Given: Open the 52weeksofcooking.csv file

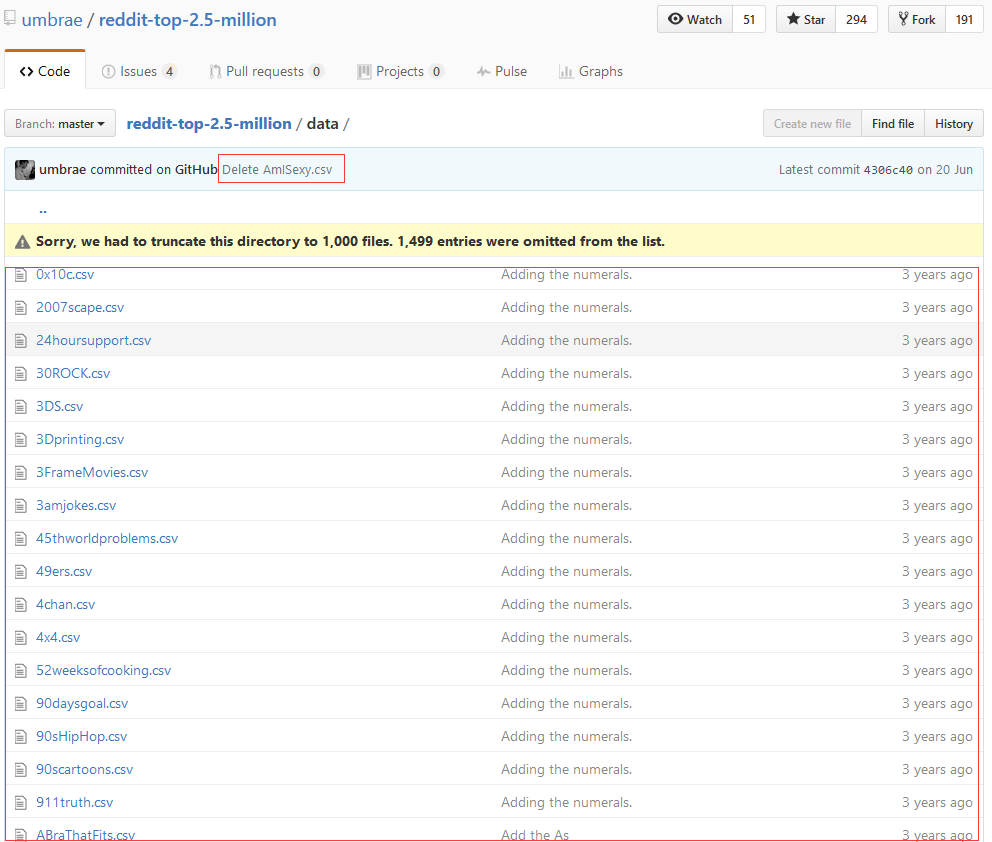Looking at the screenshot, I should (x=103, y=671).
